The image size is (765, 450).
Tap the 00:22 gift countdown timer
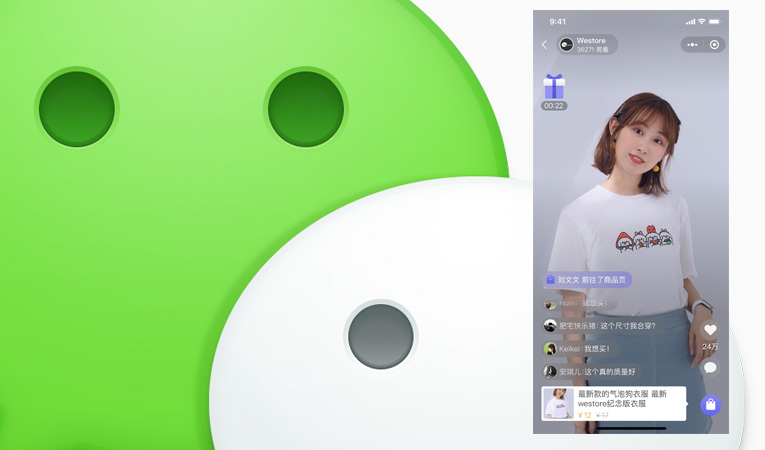[554, 106]
